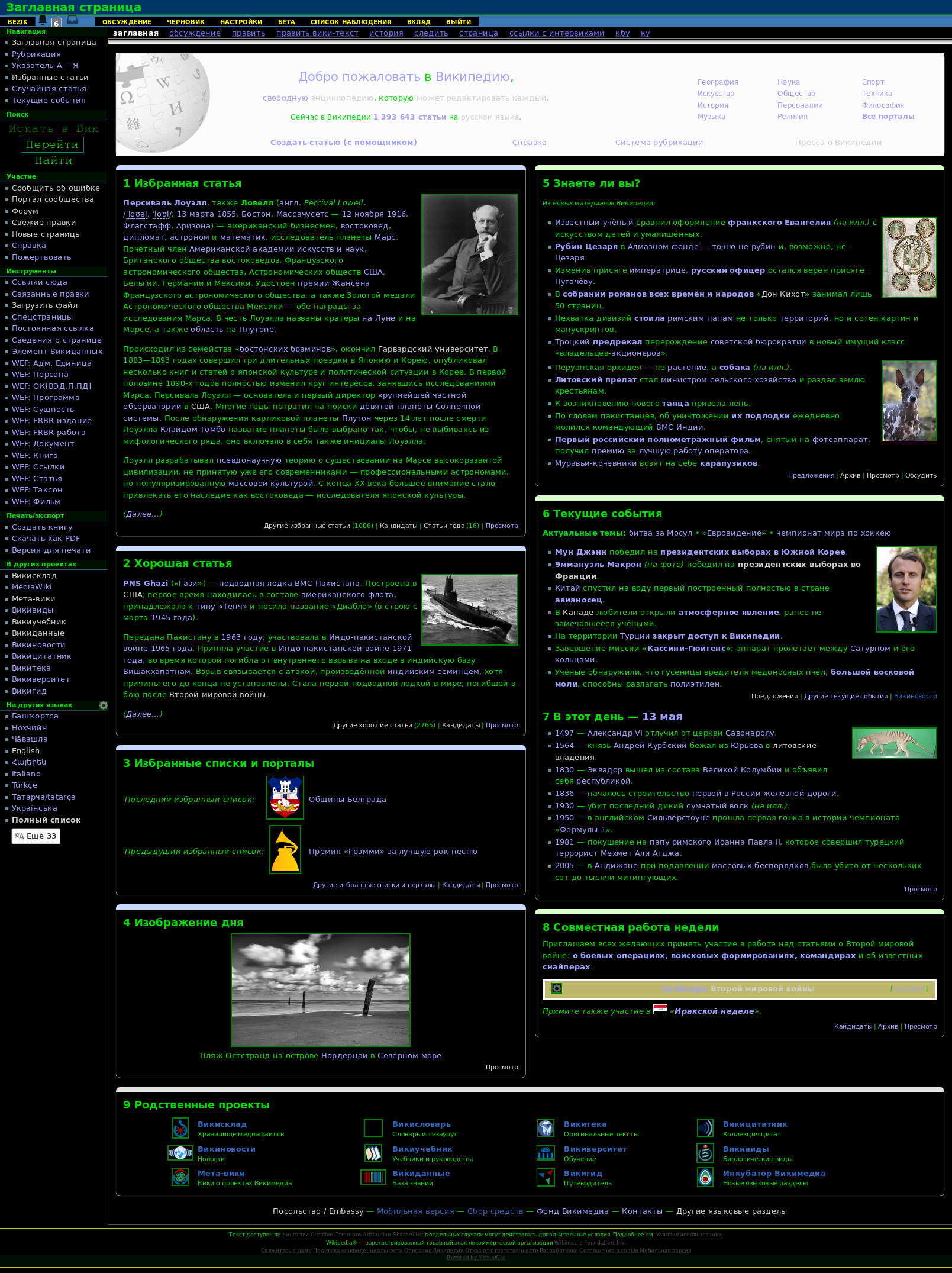Click the gear icon in the Снайперы bar
This screenshot has width=952, height=1273.
(557, 988)
